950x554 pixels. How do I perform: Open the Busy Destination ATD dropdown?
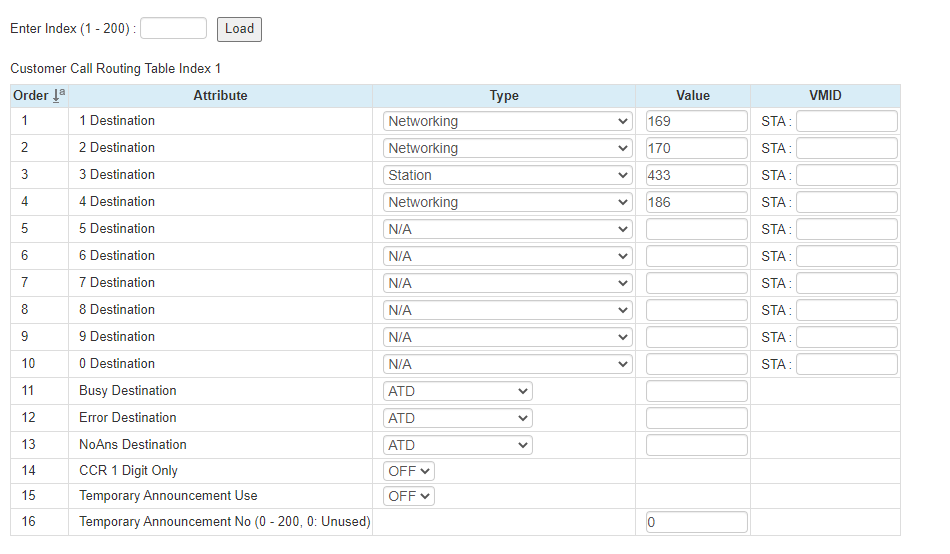pyautogui.click(x=457, y=391)
